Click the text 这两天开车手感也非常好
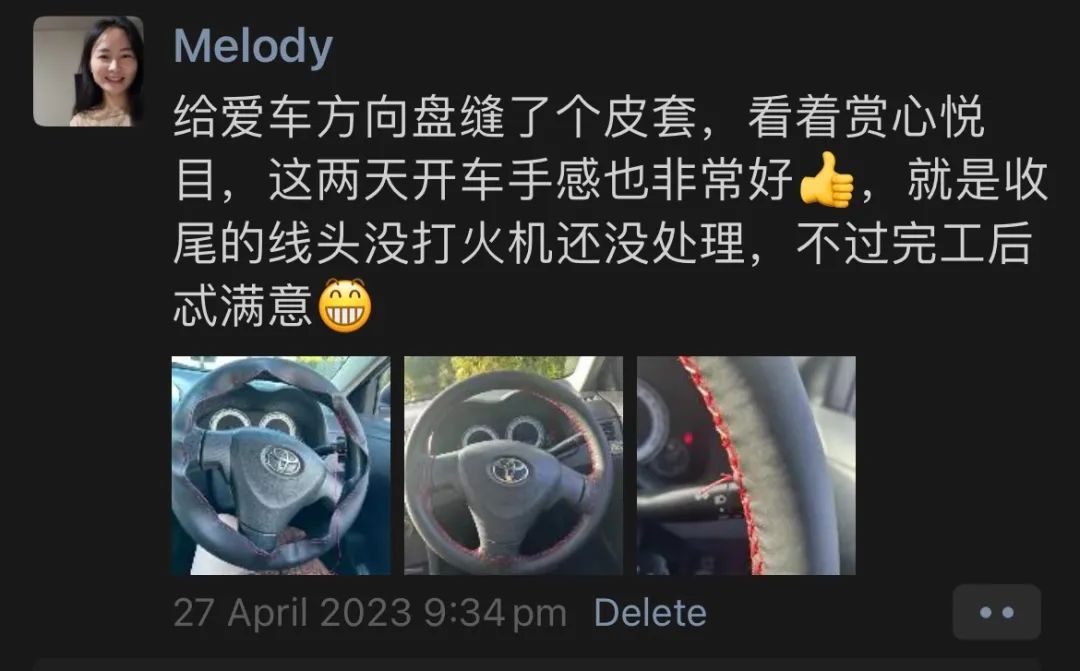This screenshot has height=671, width=1080. click(530, 180)
